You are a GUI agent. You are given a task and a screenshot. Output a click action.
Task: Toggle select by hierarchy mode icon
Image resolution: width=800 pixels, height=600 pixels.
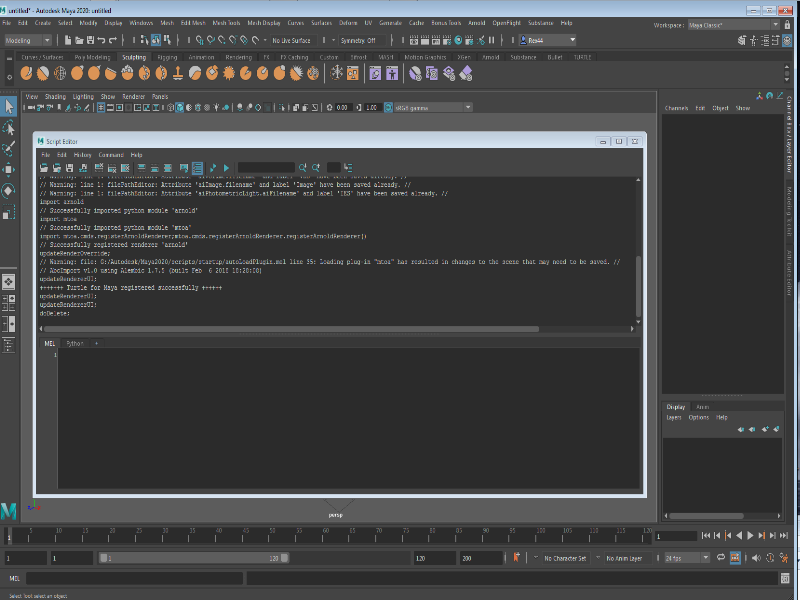tap(145, 40)
